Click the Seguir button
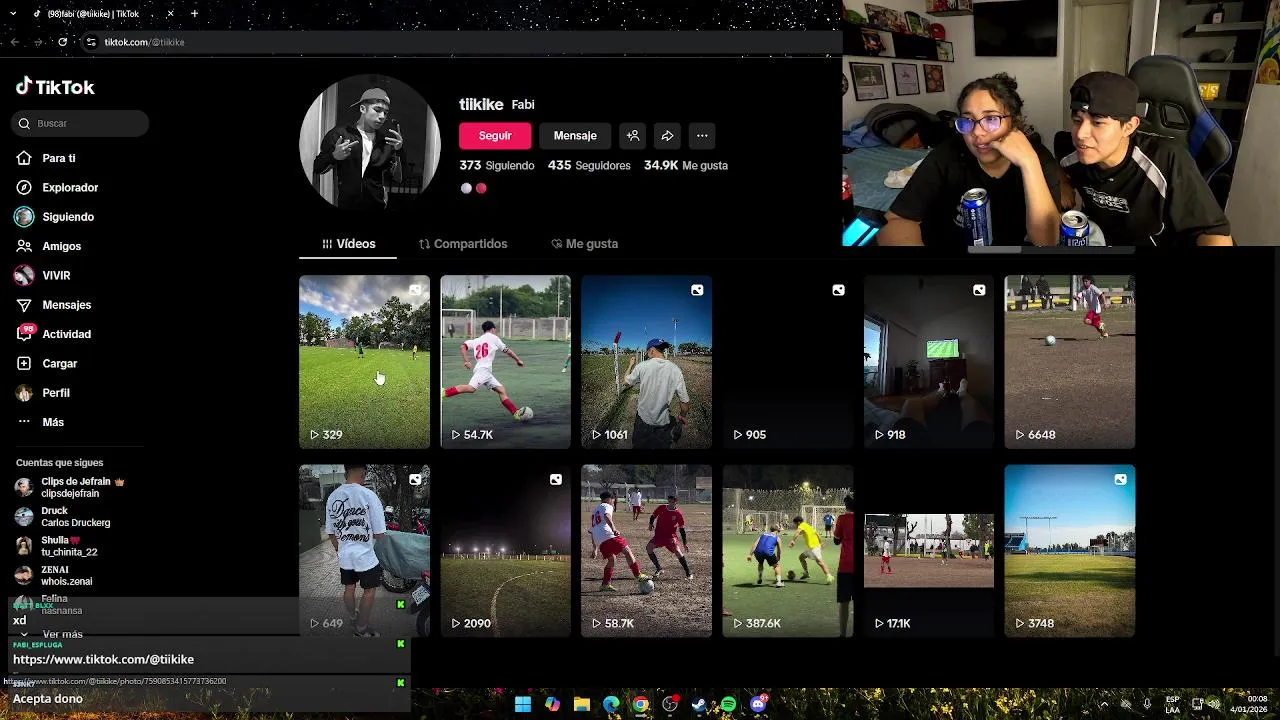Viewport: 1280px width, 720px height. 495,136
